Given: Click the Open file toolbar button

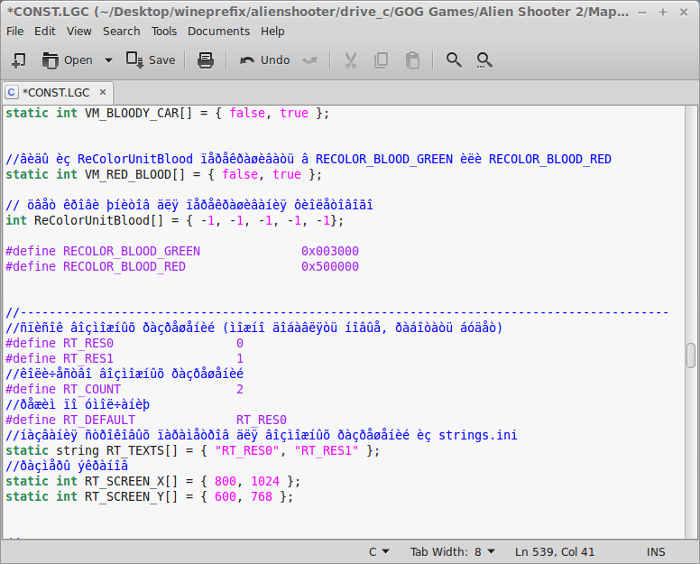Looking at the screenshot, I should pos(67,60).
